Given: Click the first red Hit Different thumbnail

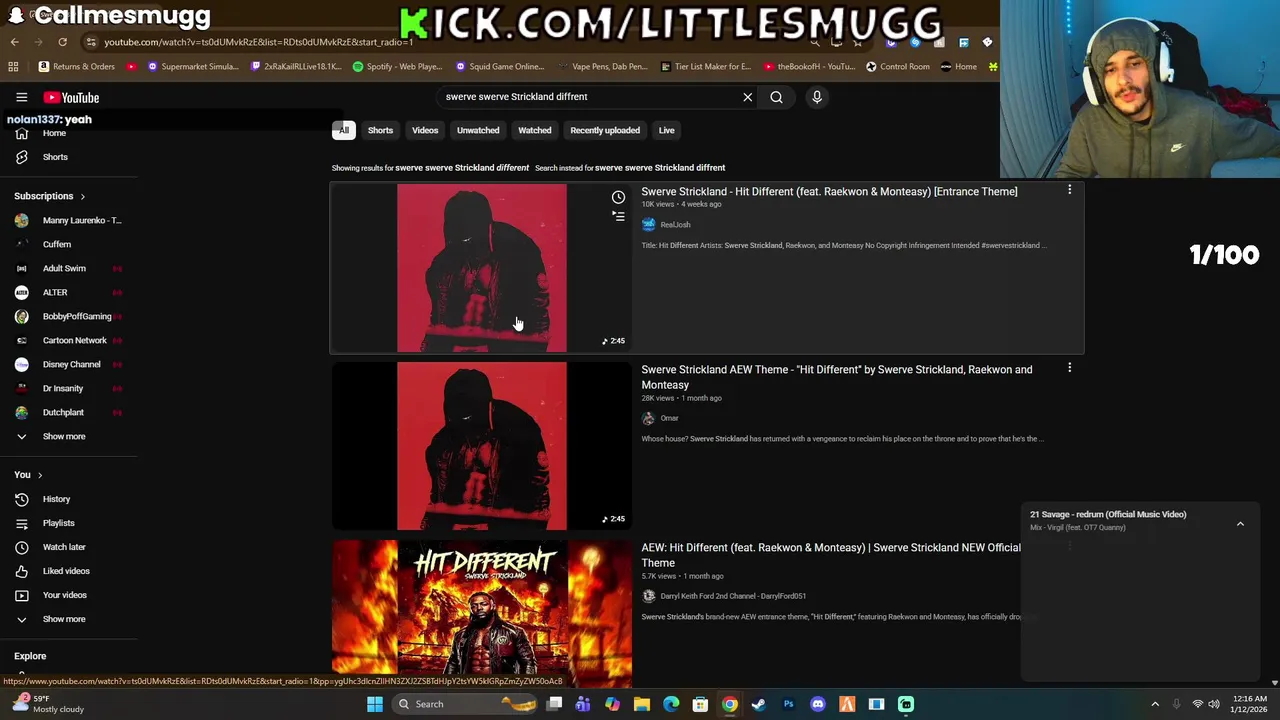Looking at the screenshot, I should click(x=482, y=267).
